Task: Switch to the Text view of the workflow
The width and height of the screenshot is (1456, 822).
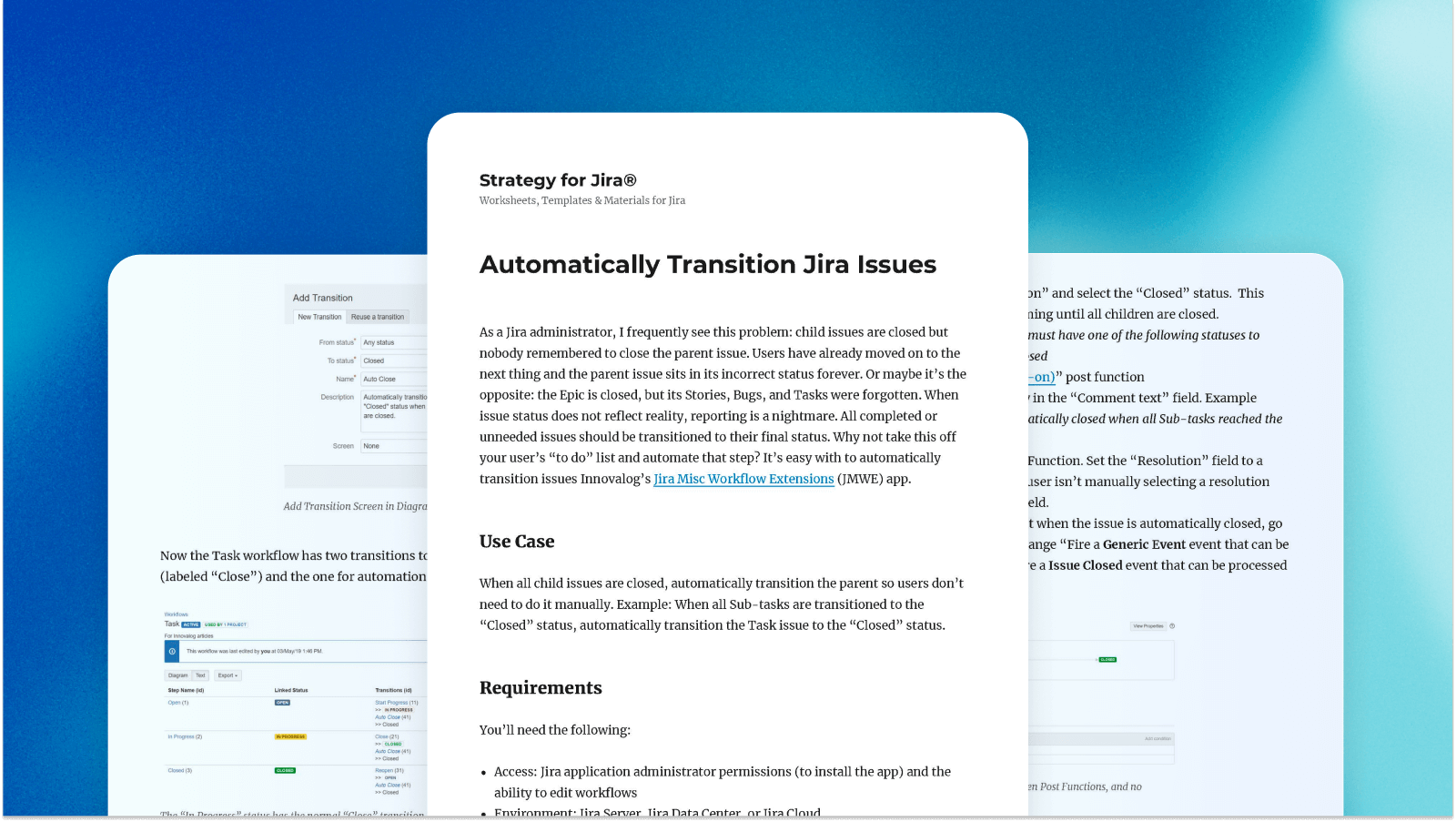Action: click(x=201, y=675)
